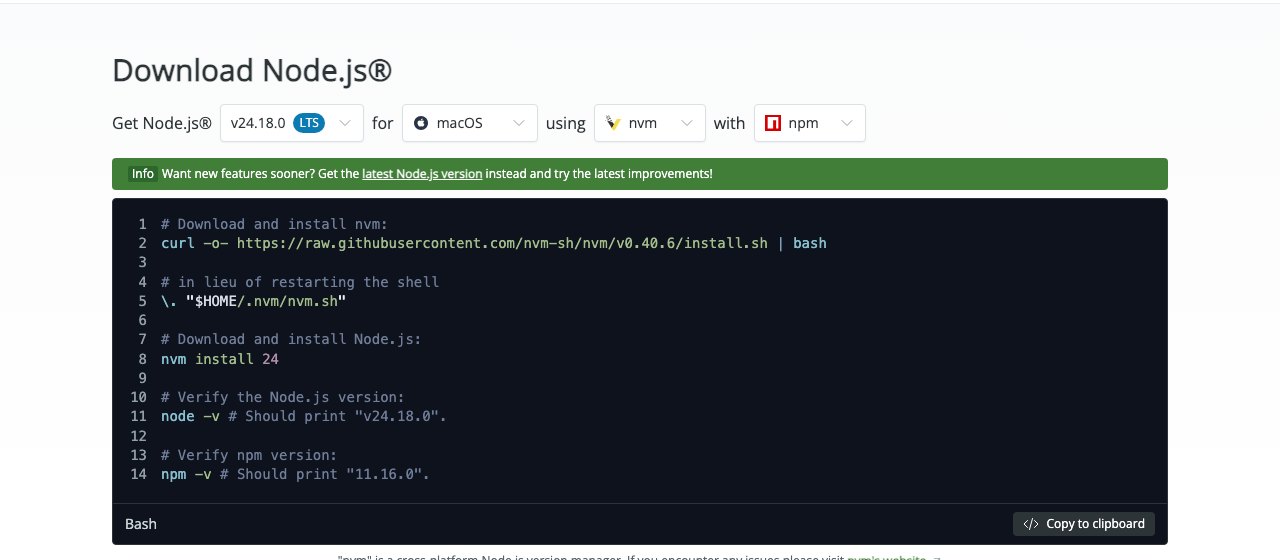Click the 'Get Node.js®' label
The width and height of the screenshot is (1280, 560).
[x=162, y=123]
